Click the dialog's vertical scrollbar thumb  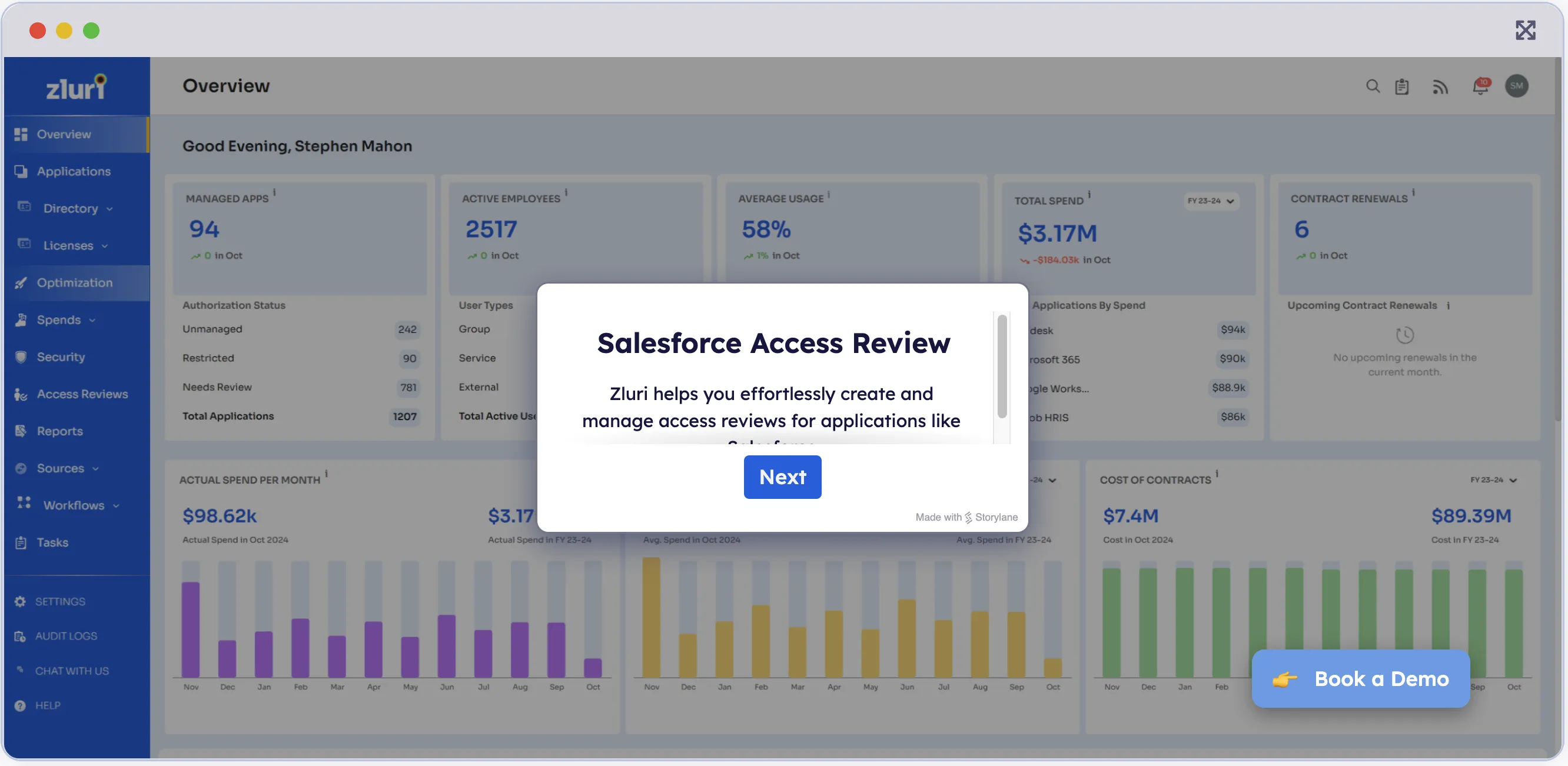click(x=1001, y=367)
